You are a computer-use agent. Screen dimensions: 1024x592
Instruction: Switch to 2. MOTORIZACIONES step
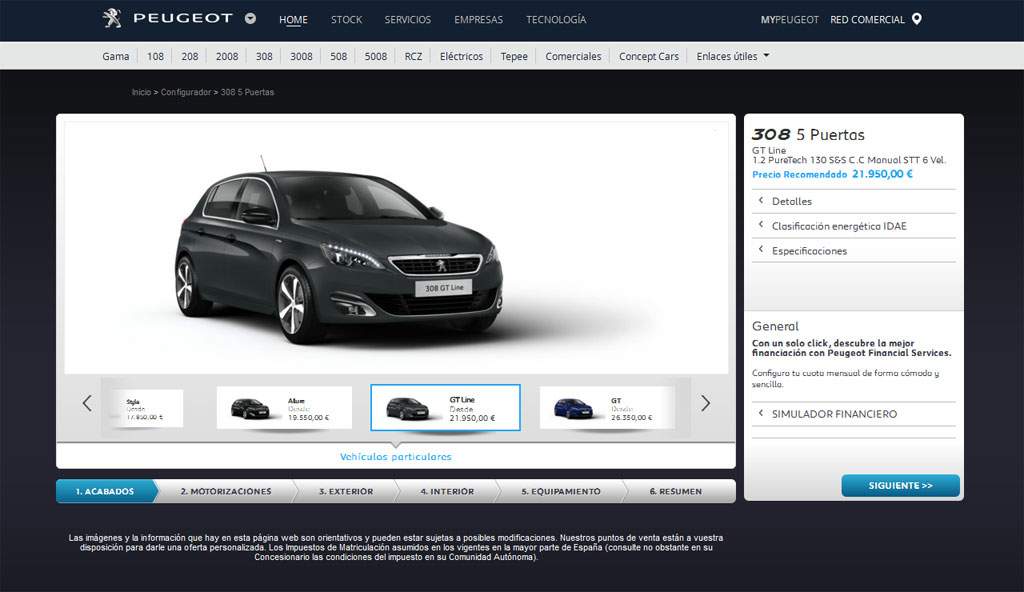(226, 491)
